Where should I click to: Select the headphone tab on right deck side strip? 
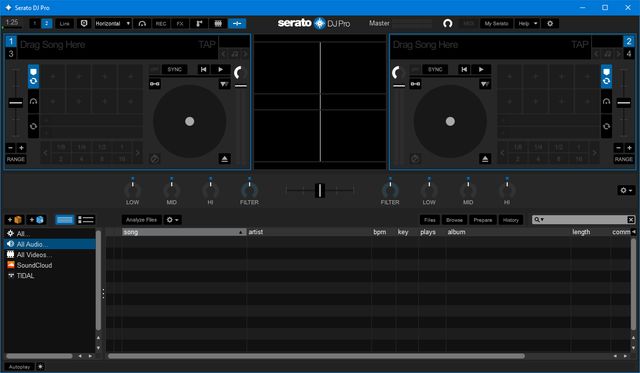click(607, 101)
